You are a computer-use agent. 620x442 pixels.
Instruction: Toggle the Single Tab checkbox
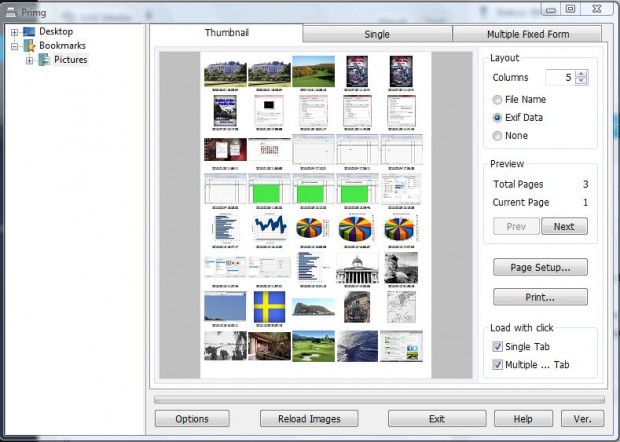[498, 346]
